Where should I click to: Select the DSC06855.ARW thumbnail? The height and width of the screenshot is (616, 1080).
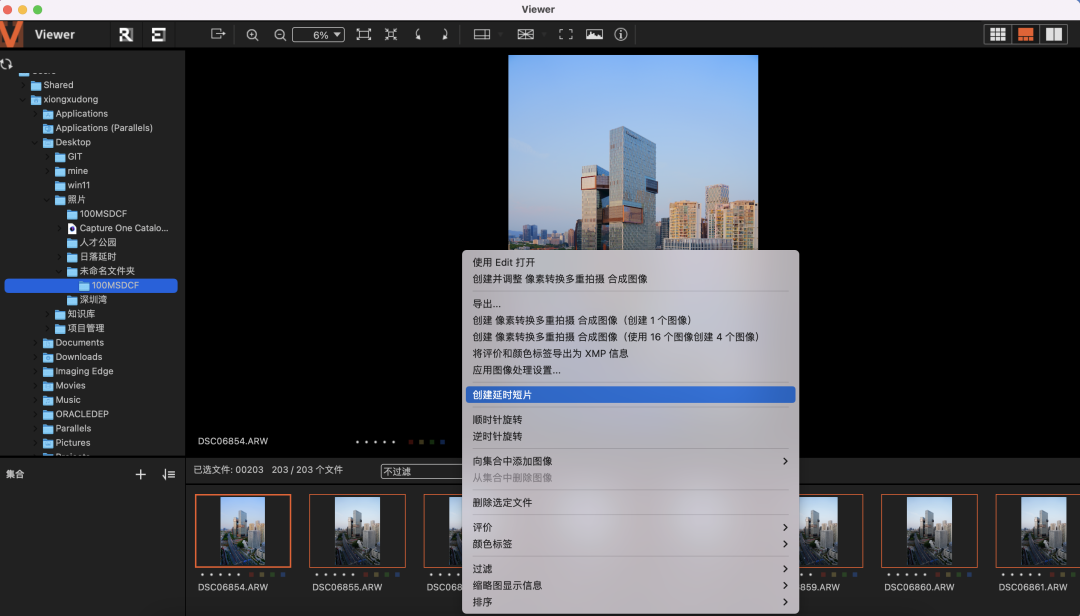tap(357, 531)
